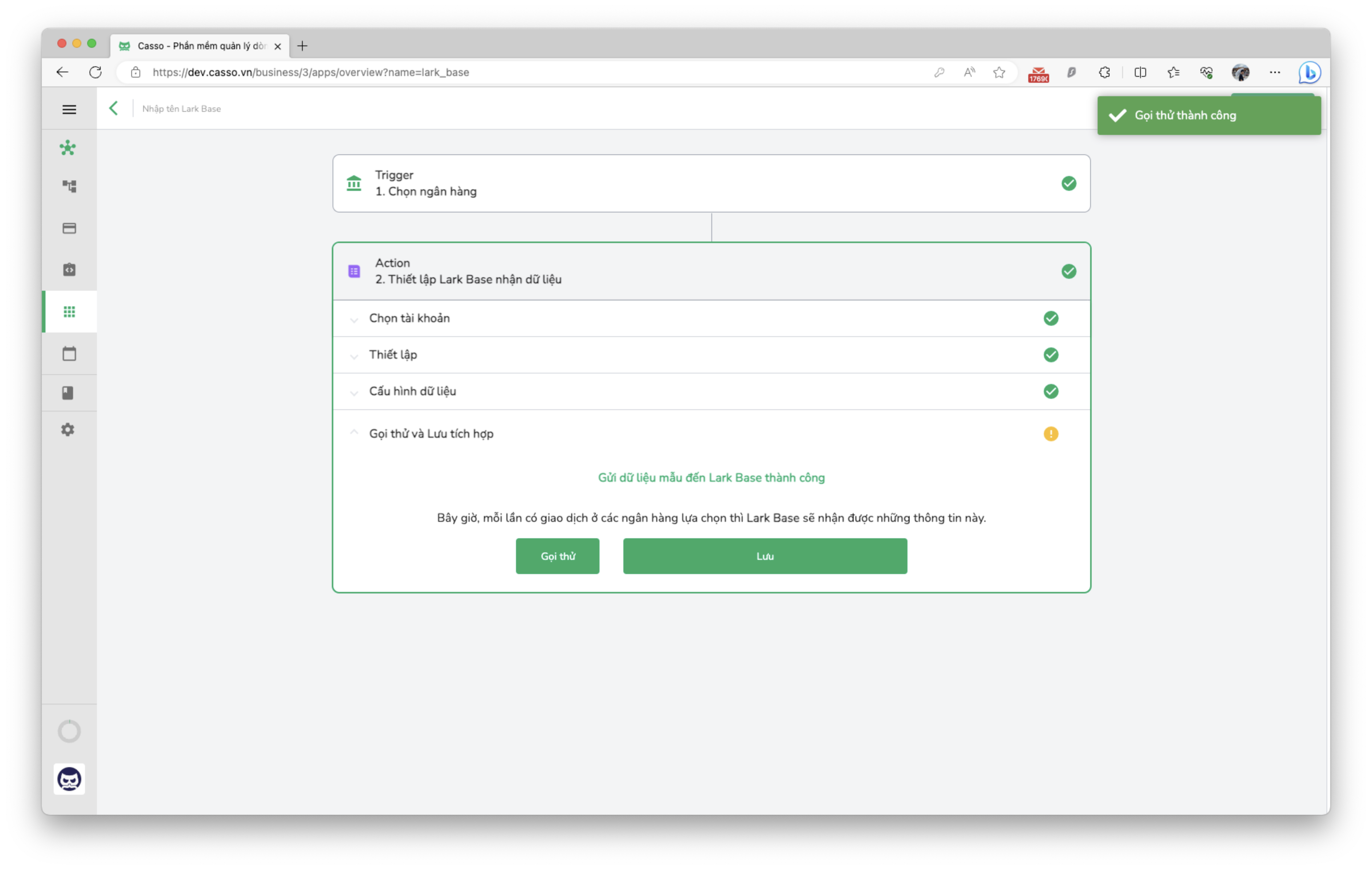Click the Casso browser tab
The width and height of the screenshot is (1372, 870).
[x=199, y=45]
